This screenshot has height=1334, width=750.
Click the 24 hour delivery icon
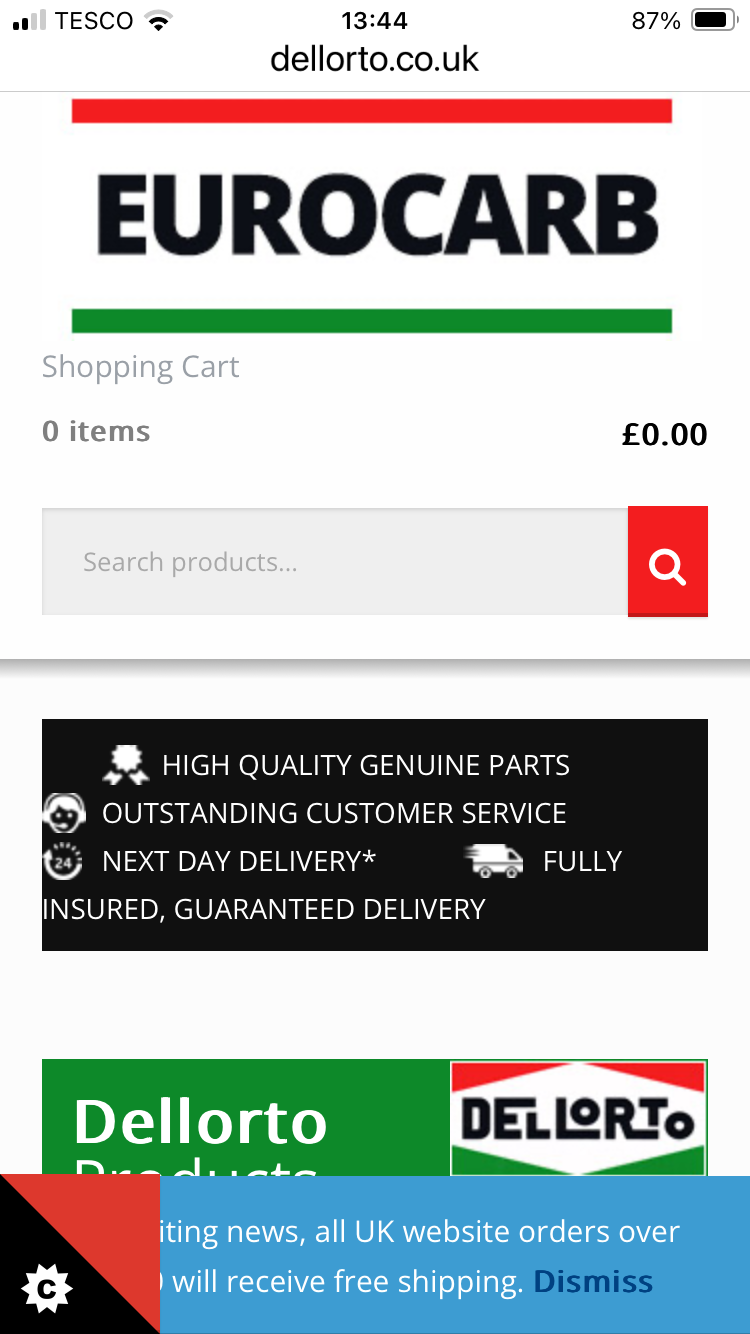click(62, 861)
